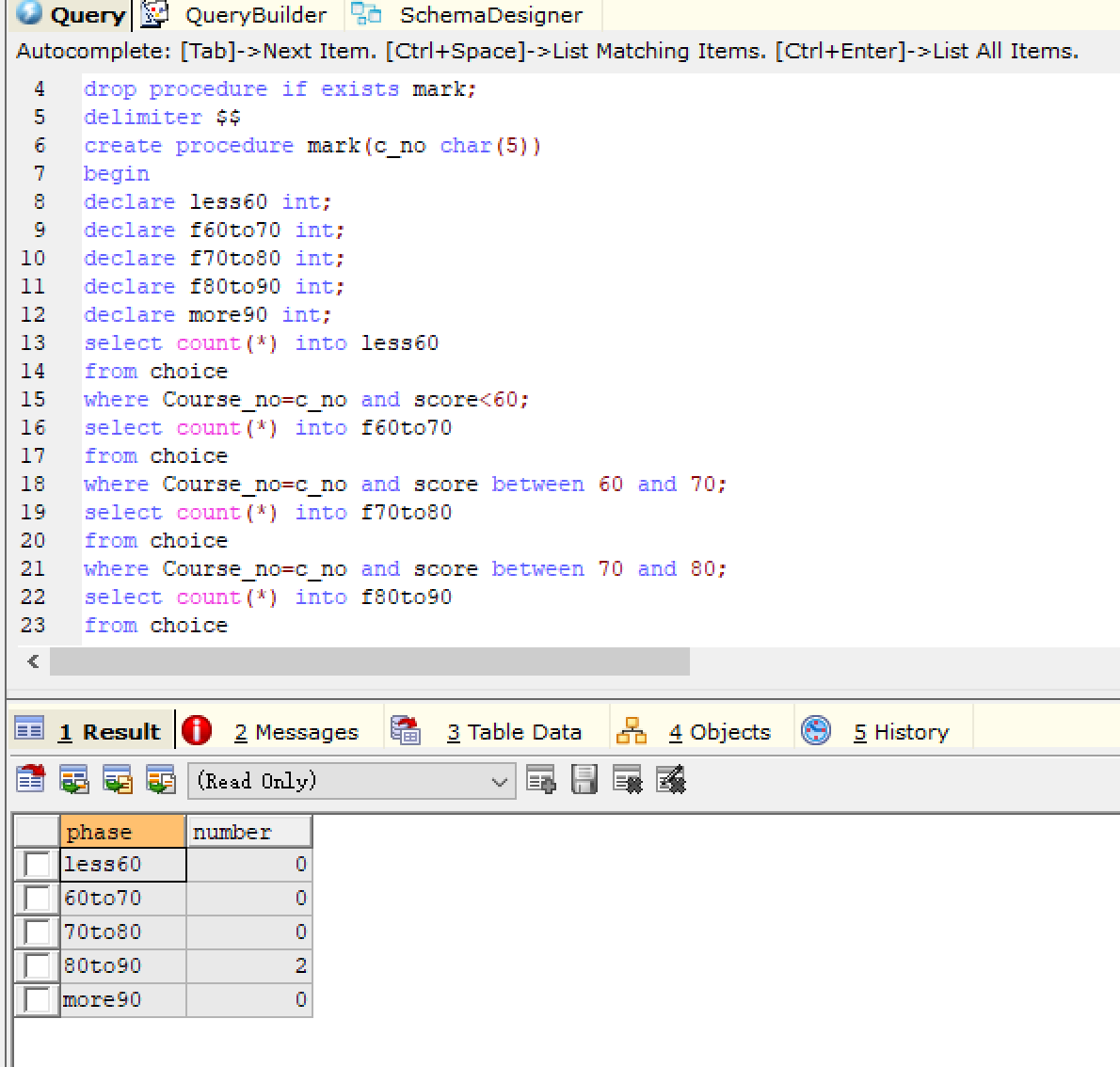Viewport: 1120px width, 1067px height.
Task: Click 'declare more90 int;' line
Action: [207, 315]
